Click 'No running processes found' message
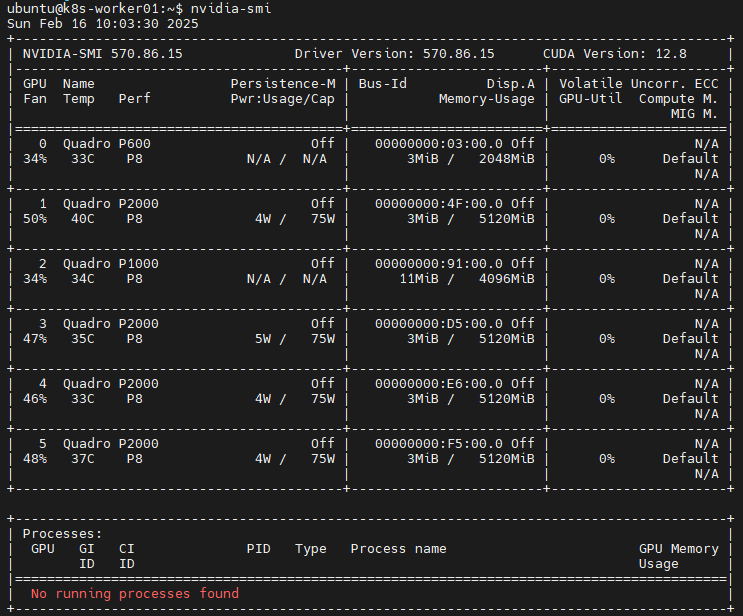743x616 pixels. tap(135, 593)
